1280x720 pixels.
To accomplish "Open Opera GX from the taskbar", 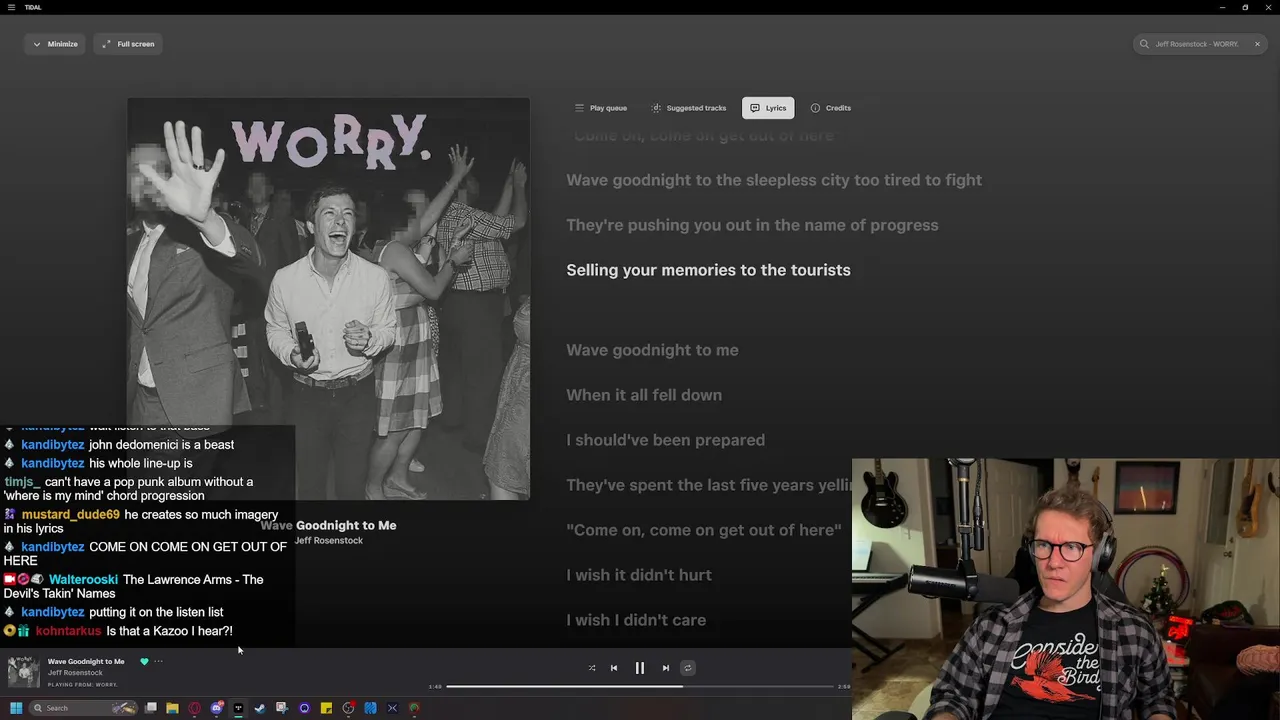I will pyautogui.click(x=194, y=708).
